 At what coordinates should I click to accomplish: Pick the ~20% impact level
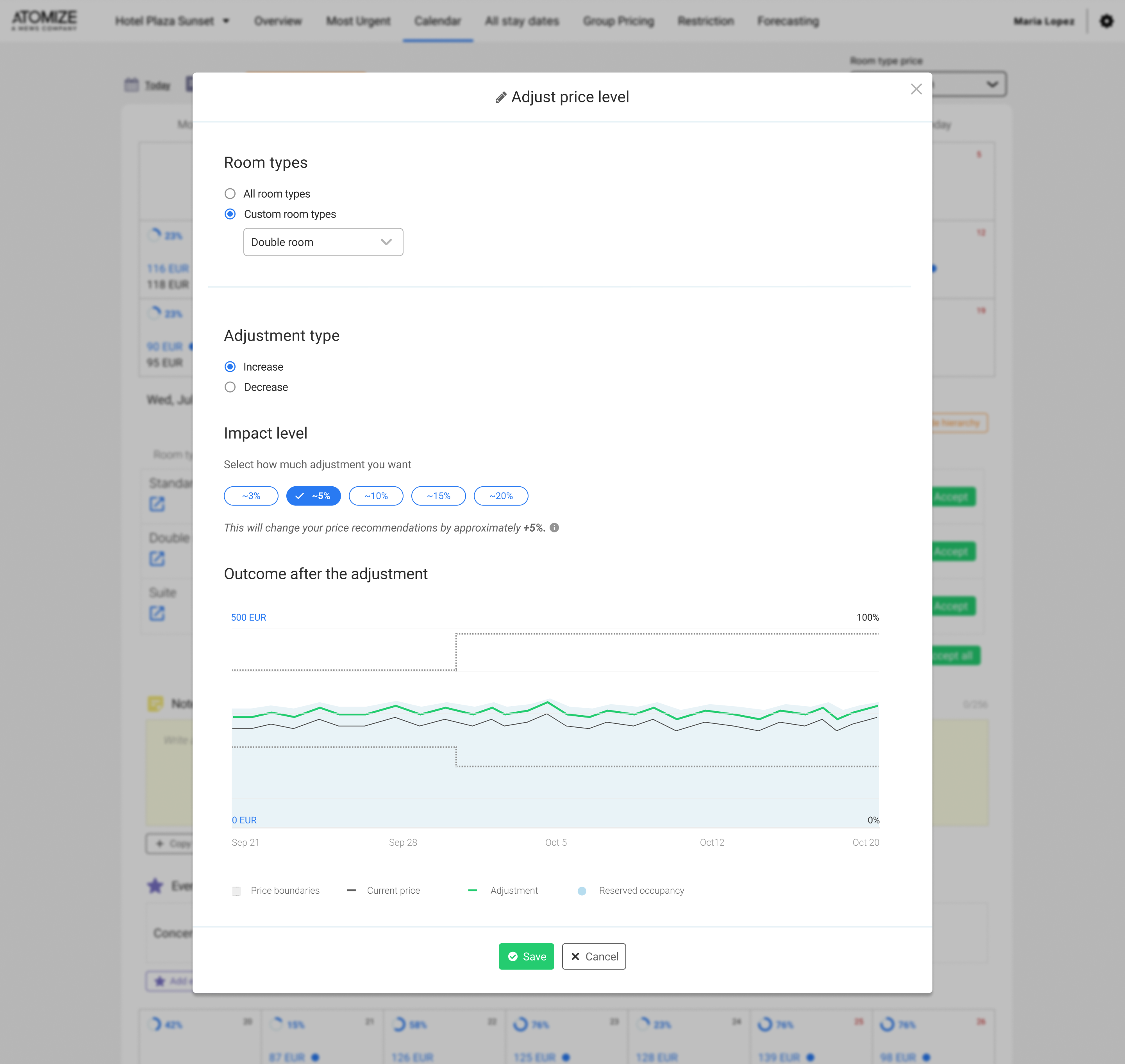tap(500, 496)
